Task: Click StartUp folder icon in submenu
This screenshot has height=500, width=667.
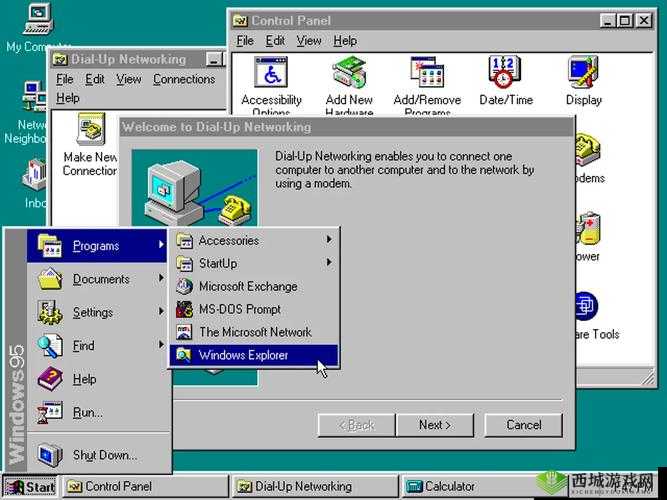Action: click(184, 263)
